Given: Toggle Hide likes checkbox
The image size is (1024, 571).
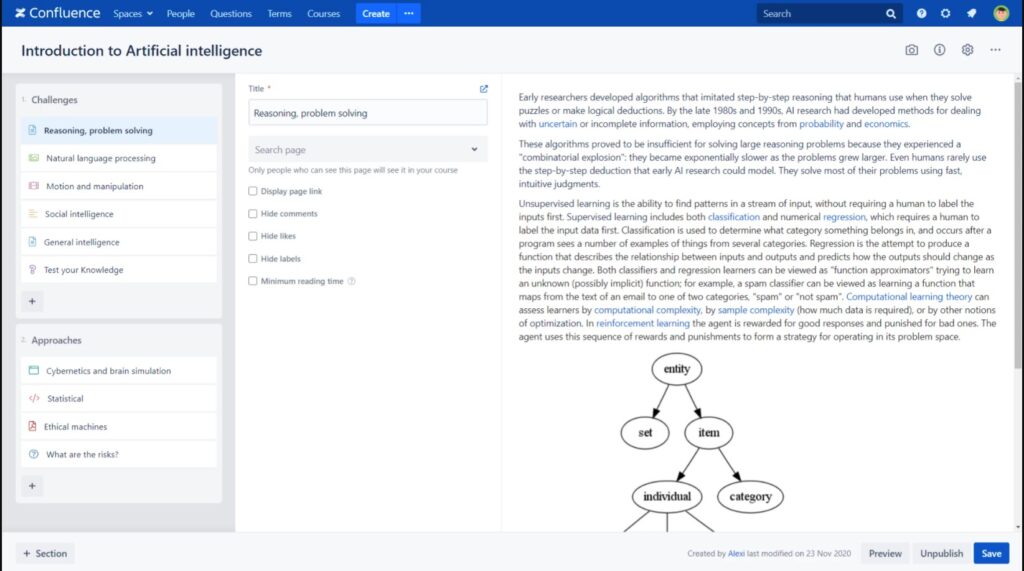Looking at the screenshot, I should point(253,236).
